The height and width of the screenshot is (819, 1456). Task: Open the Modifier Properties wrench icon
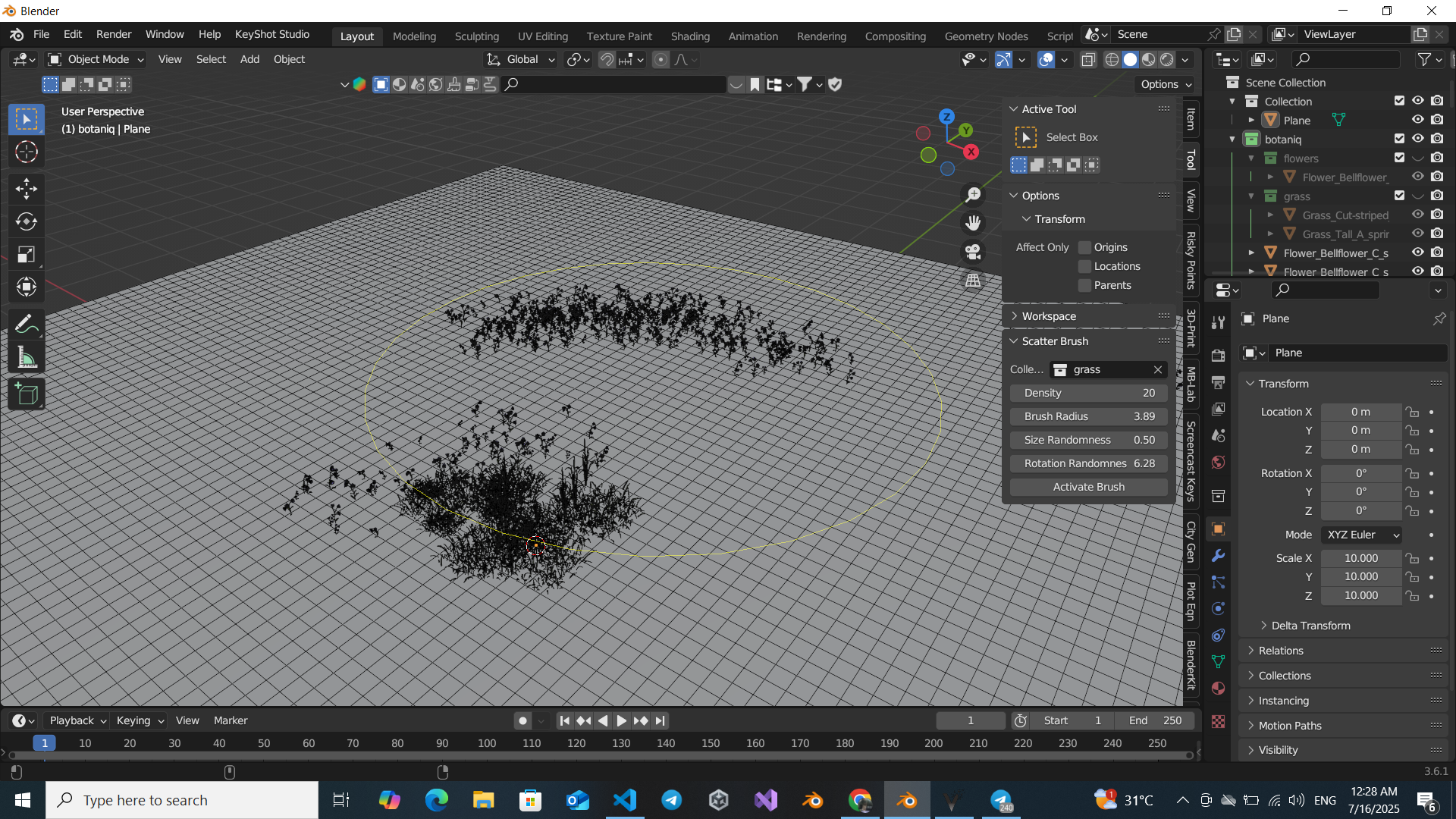point(1219,556)
